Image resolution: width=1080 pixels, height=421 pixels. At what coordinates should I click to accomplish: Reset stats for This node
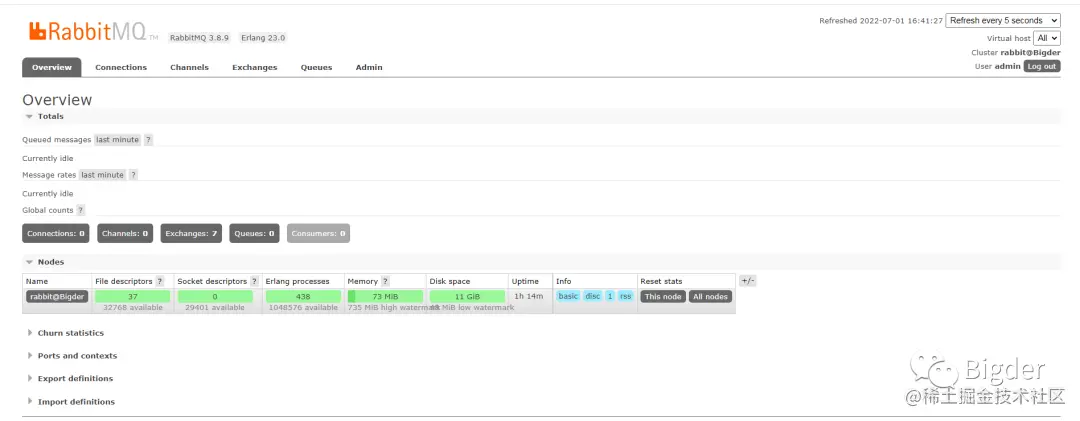663,296
